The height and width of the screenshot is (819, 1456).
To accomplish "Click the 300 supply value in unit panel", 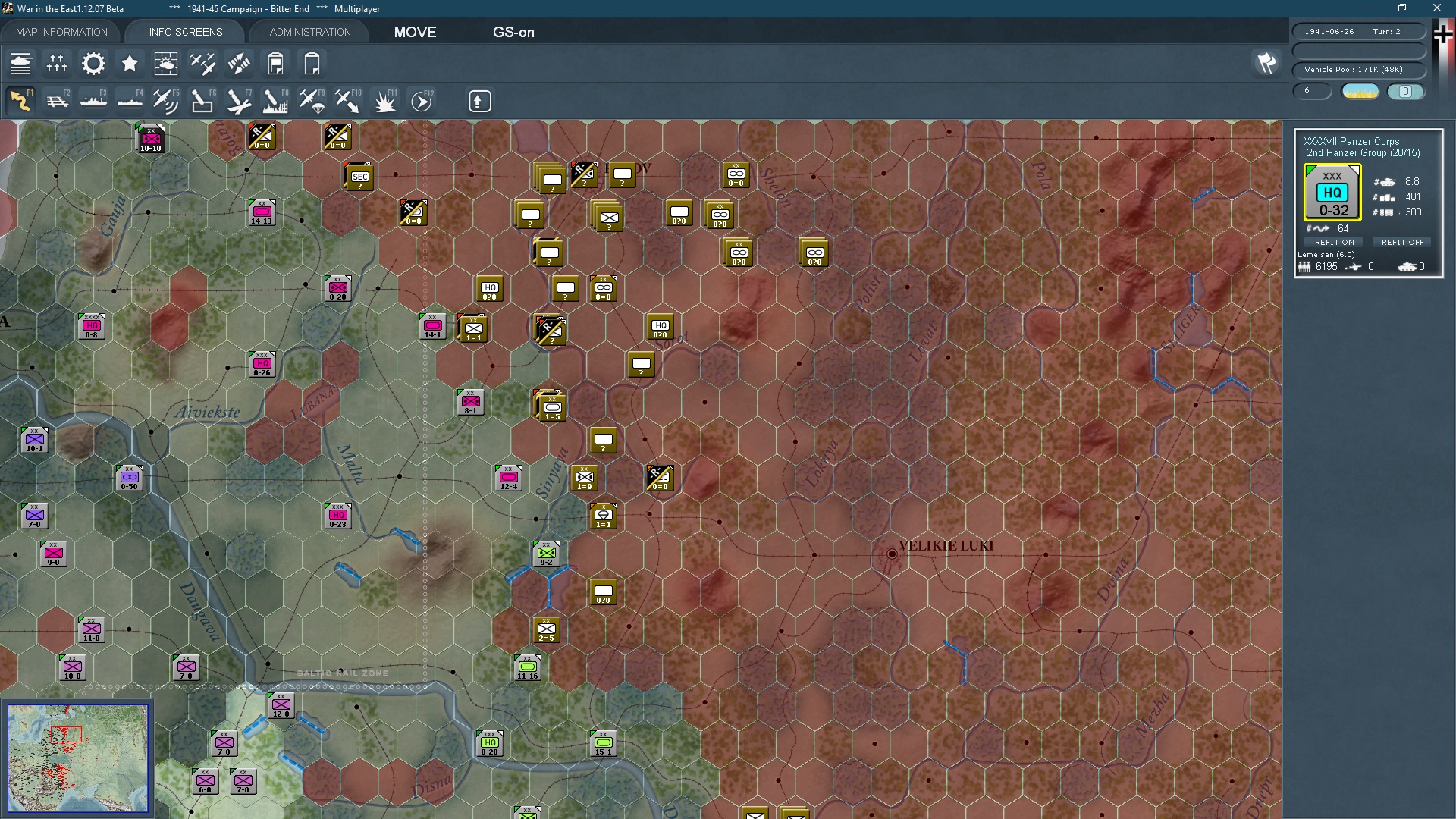I will pyautogui.click(x=1413, y=212).
